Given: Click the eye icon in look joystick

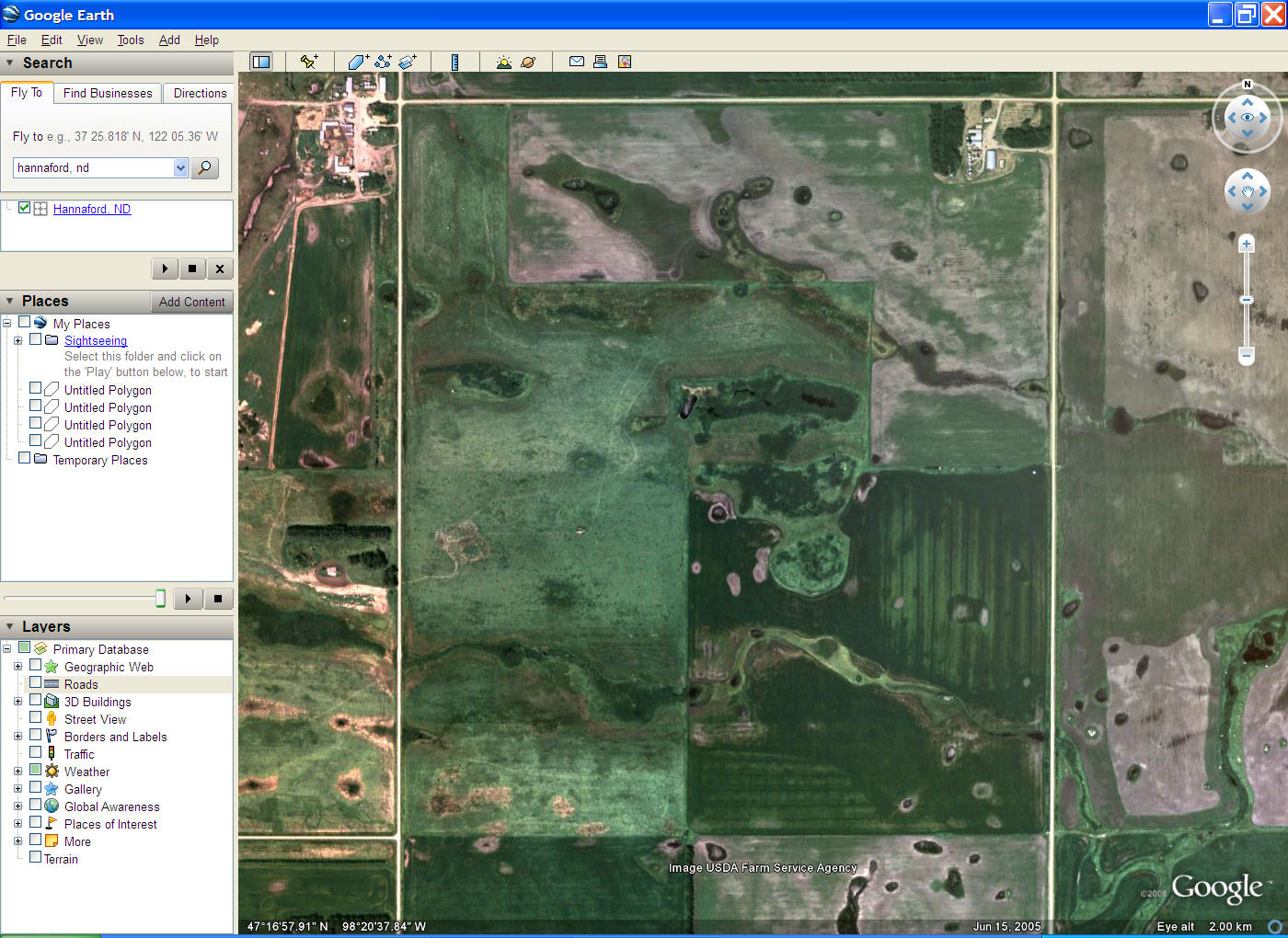Looking at the screenshot, I should pos(1248,118).
